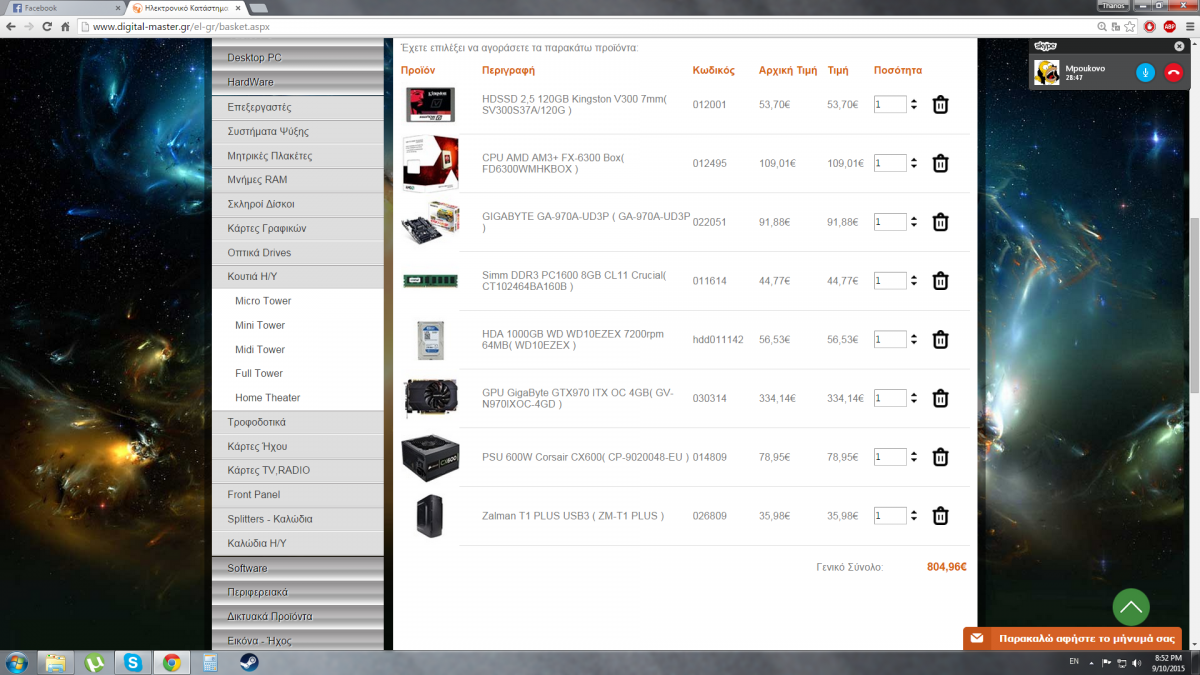Change quantity stepper for Crucial DDR3 RAM
The image size is (1200, 675).
tap(914, 281)
